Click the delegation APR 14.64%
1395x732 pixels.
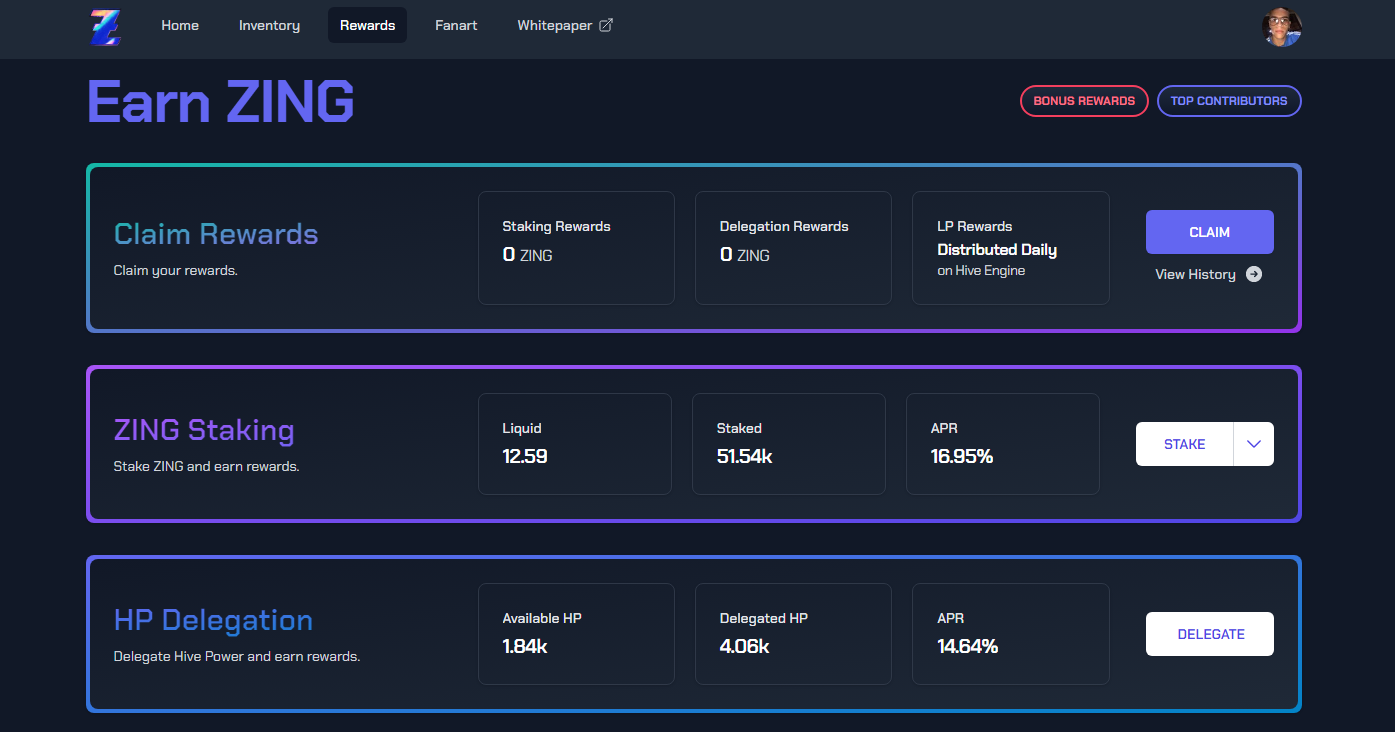point(967,647)
